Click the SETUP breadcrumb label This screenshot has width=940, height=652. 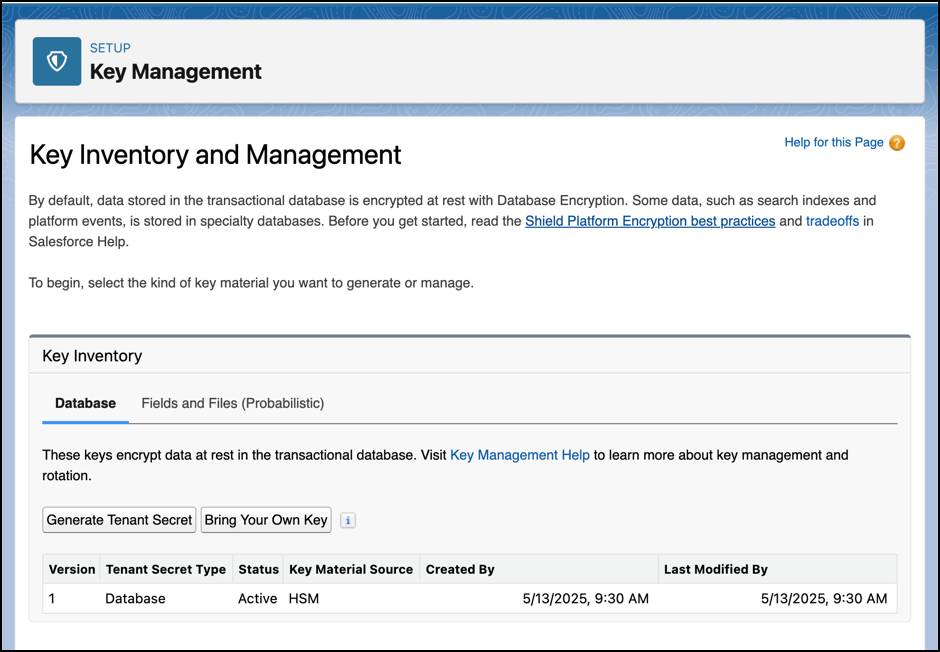click(110, 48)
